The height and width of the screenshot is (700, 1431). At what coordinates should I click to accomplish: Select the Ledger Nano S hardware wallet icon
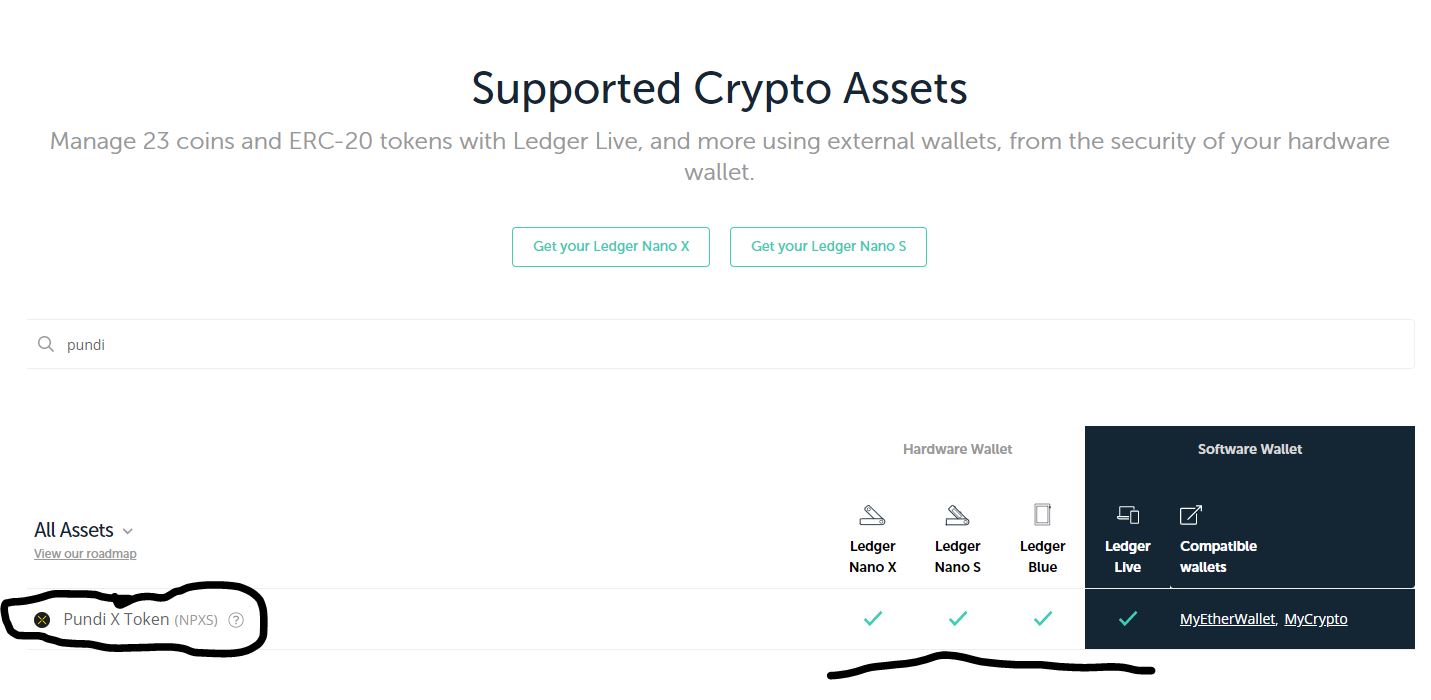pos(957,514)
